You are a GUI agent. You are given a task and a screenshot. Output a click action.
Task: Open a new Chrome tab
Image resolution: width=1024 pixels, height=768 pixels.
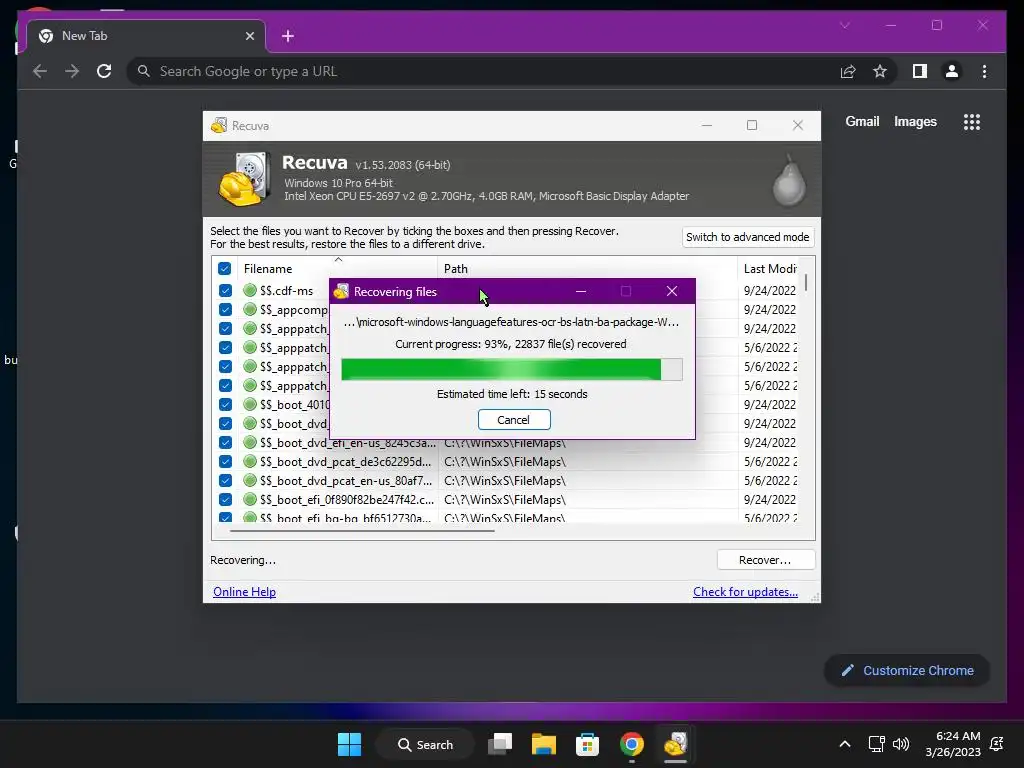288,36
